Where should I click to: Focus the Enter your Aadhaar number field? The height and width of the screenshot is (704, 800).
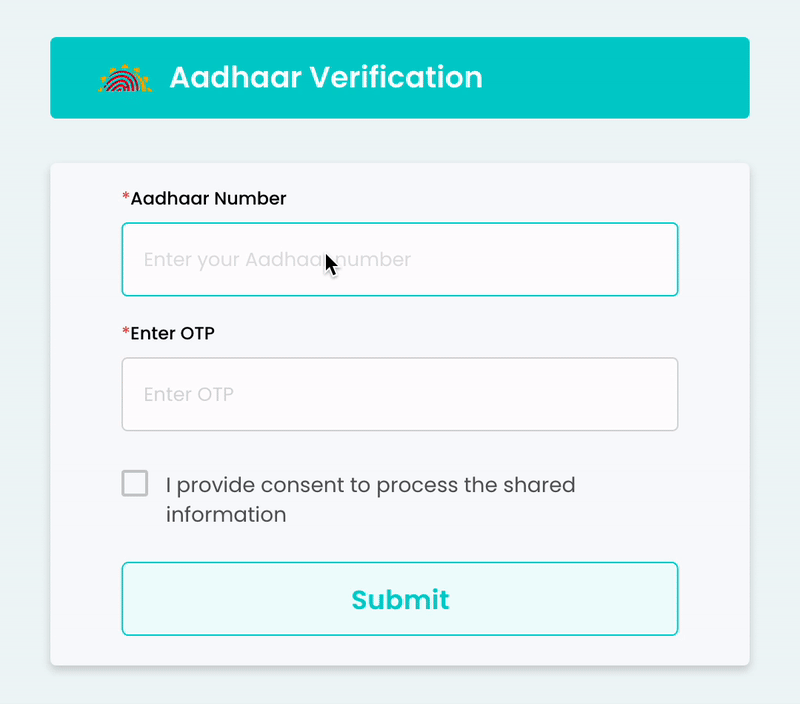400,259
